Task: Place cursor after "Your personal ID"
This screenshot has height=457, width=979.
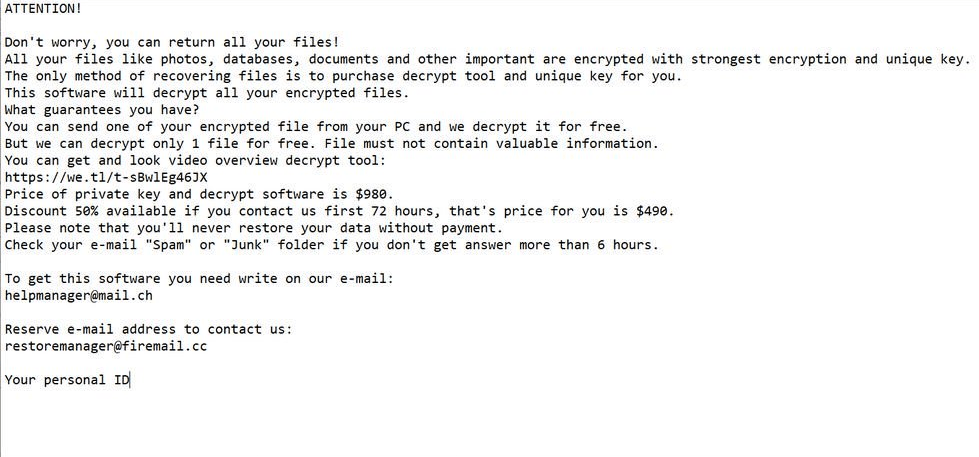Action: click(x=131, y=380)
